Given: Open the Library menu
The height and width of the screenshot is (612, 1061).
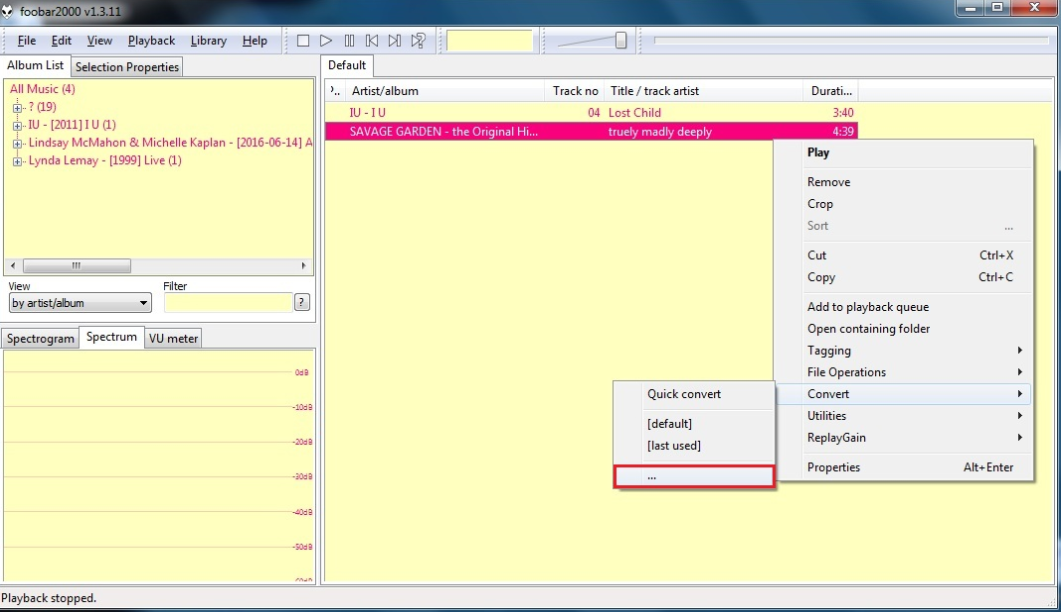Looking at the screenshot, I should (x=208, y=41).
